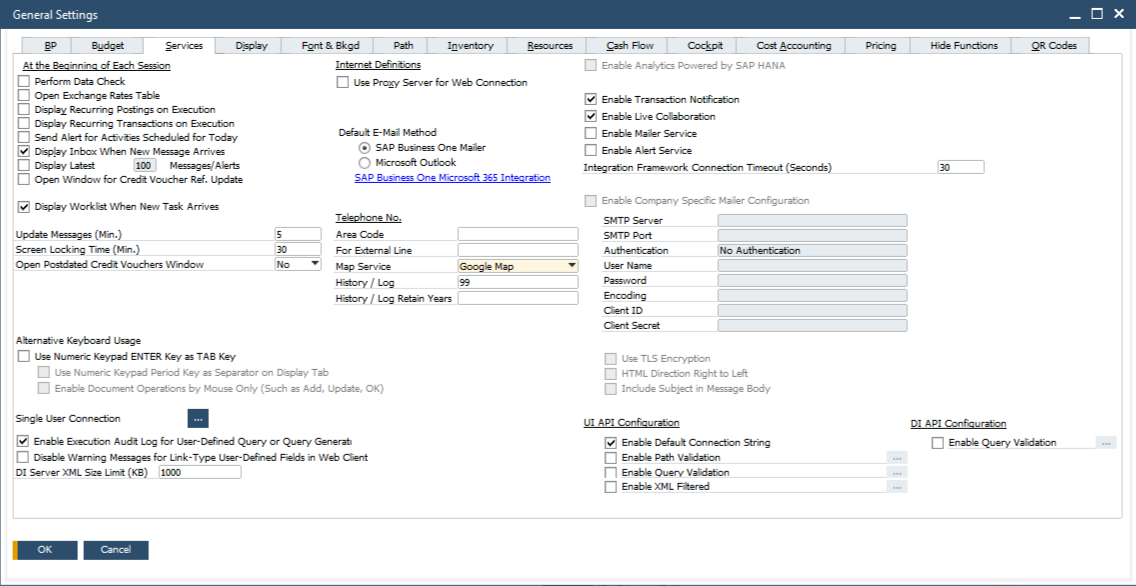Check Disable Warning Messages for Link-Type Fields
The width and height of the screenshot is (1136, 586).
22,457
